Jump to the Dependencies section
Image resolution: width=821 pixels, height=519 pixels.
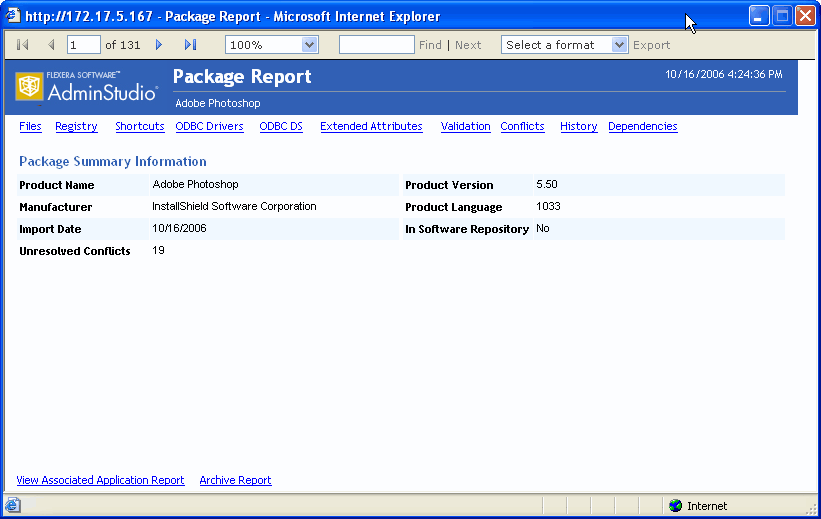coord(642,127)
